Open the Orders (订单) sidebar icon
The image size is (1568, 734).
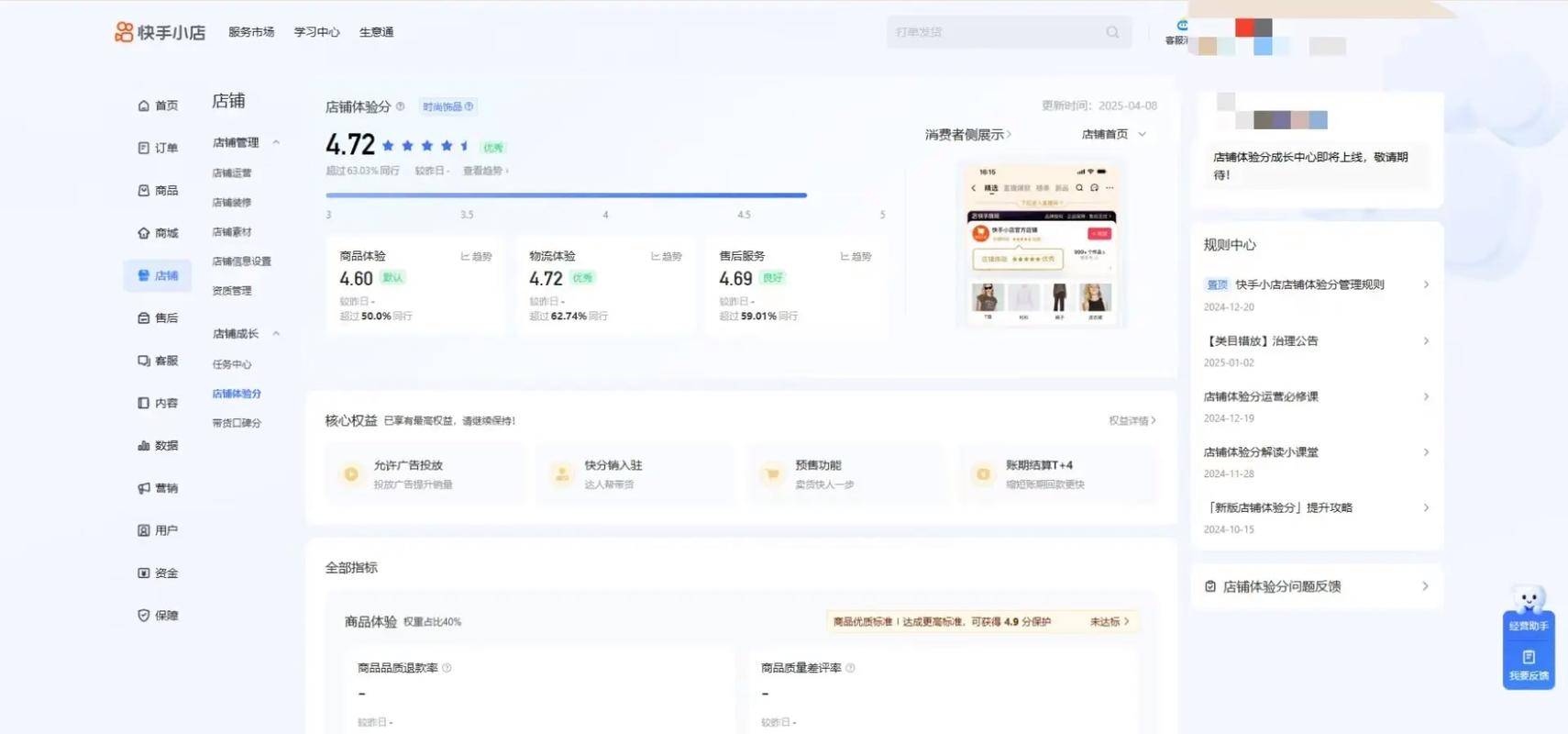click(x=143, y=148)
